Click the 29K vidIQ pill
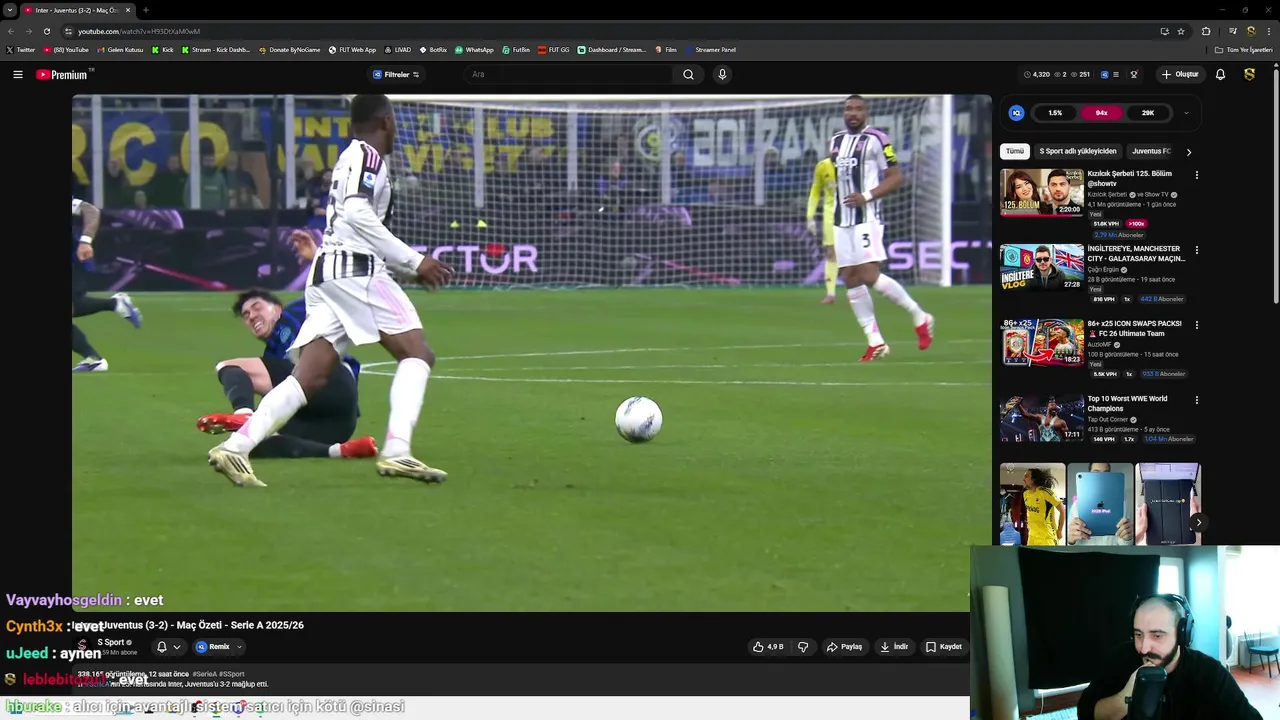 (x=1148, y=113)
